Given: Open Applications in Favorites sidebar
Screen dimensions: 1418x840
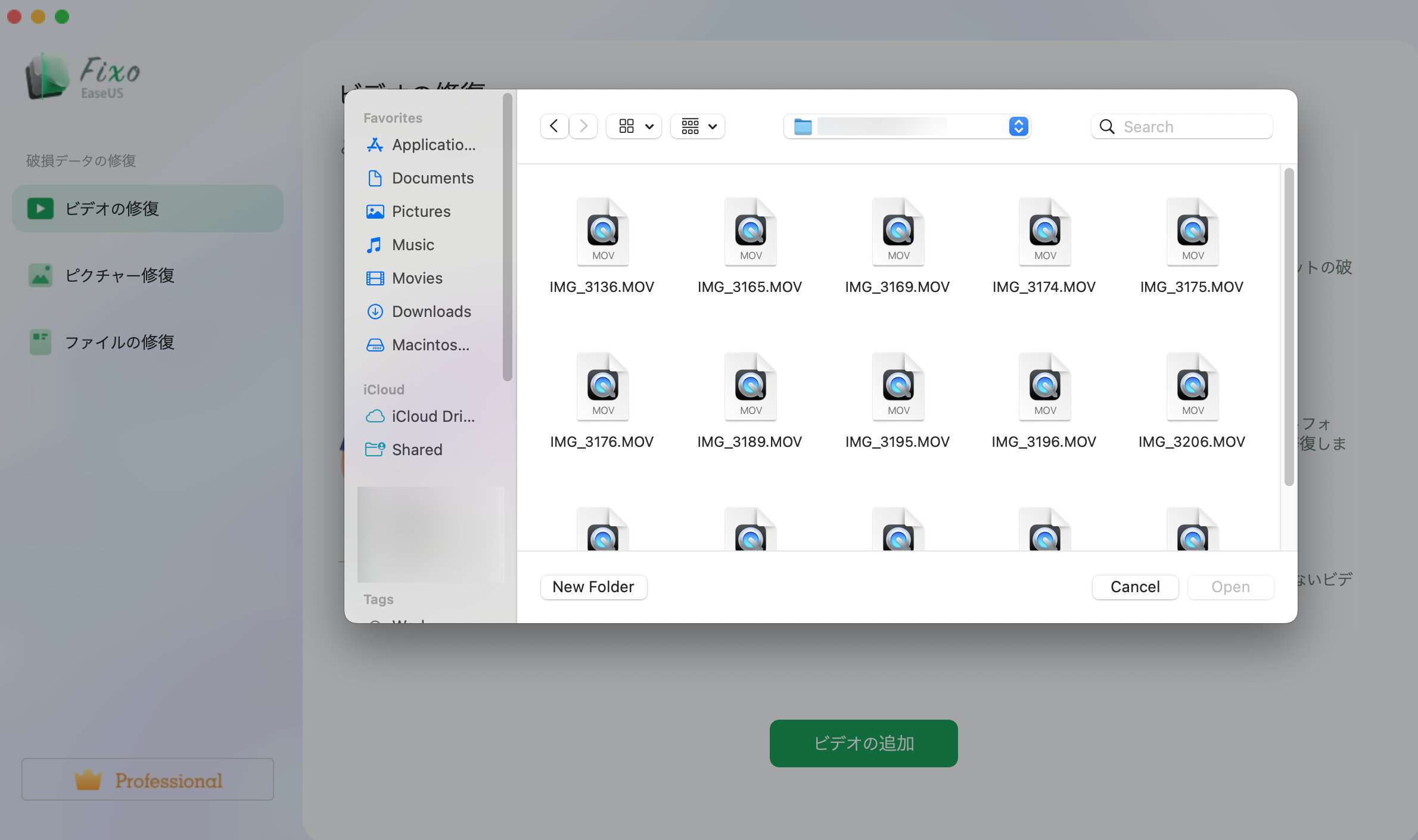Looking at the screenshot, I should pos(433,145).
